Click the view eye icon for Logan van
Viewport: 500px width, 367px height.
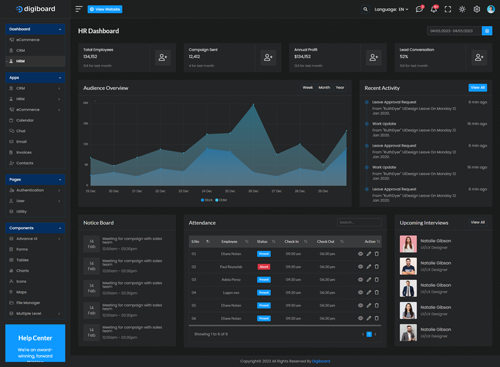click(x=360, y=292)
